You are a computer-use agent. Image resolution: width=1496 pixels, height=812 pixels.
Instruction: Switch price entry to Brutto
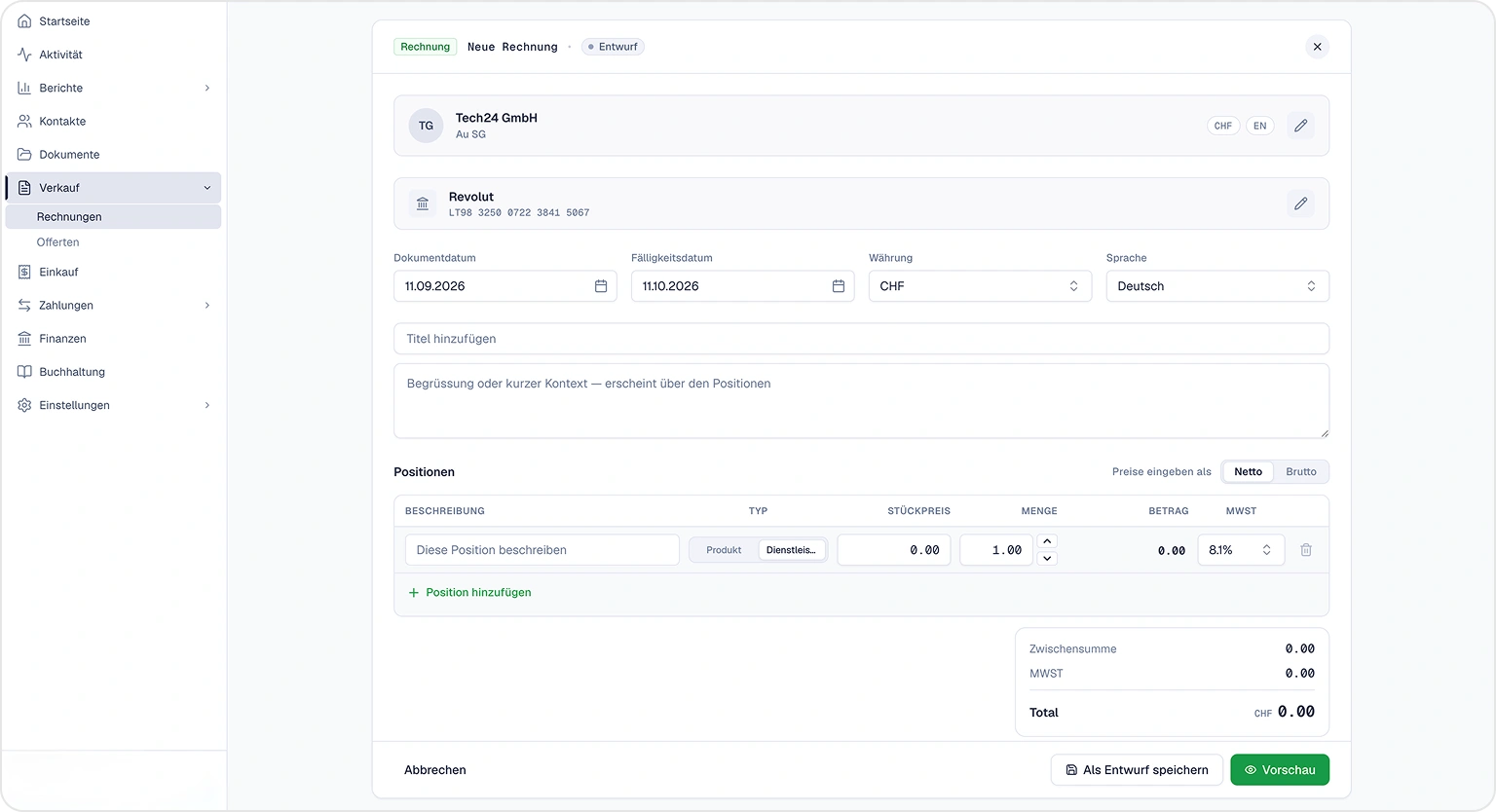(x=1300, y=472)
